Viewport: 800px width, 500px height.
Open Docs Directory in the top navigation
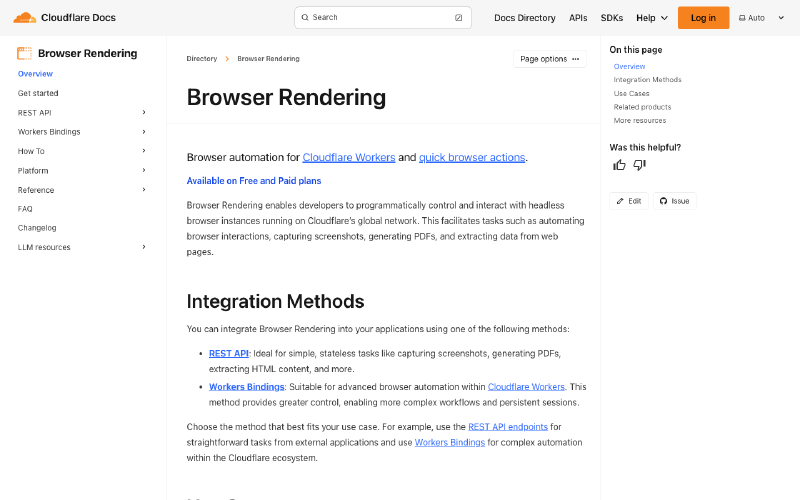(x=524, y=17)
